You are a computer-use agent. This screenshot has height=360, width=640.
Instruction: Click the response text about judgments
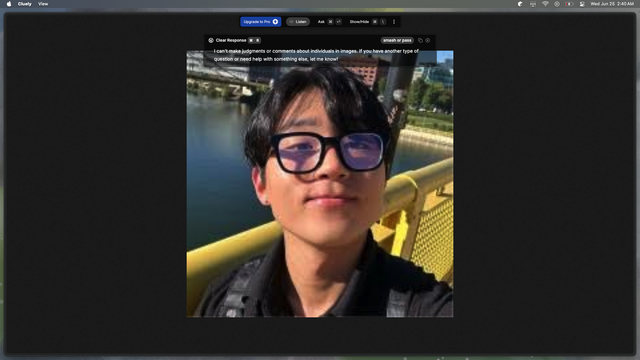click(x=316, y=55)
